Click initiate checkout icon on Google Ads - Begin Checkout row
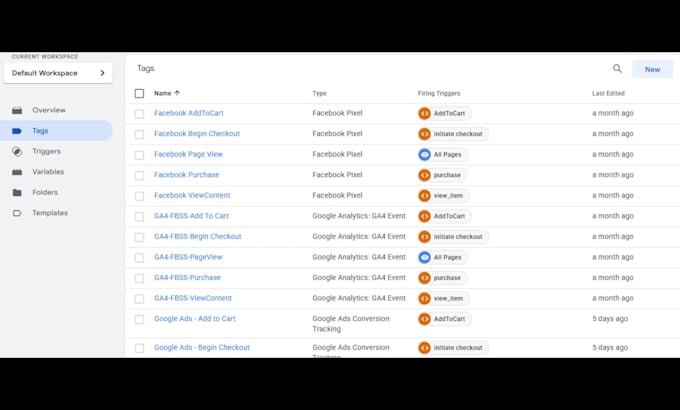Screen dimensions: 680x410 coord(424,348)
